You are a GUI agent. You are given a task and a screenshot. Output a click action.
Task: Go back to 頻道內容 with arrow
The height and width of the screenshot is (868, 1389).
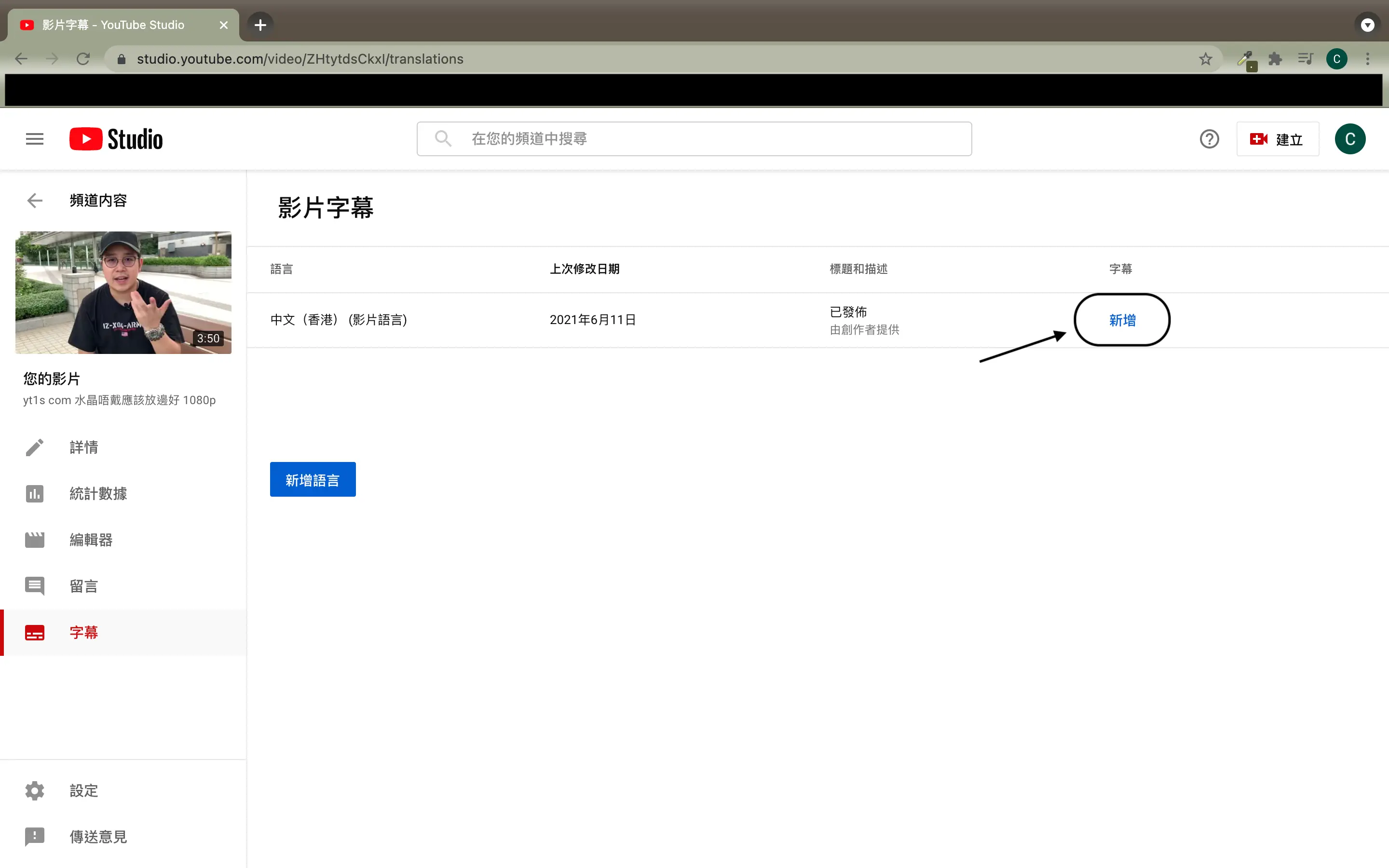click(x=34, y=200)
